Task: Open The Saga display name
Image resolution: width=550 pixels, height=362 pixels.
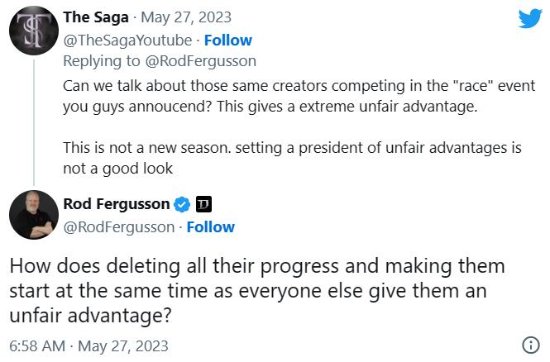Action: coord(96,17)
